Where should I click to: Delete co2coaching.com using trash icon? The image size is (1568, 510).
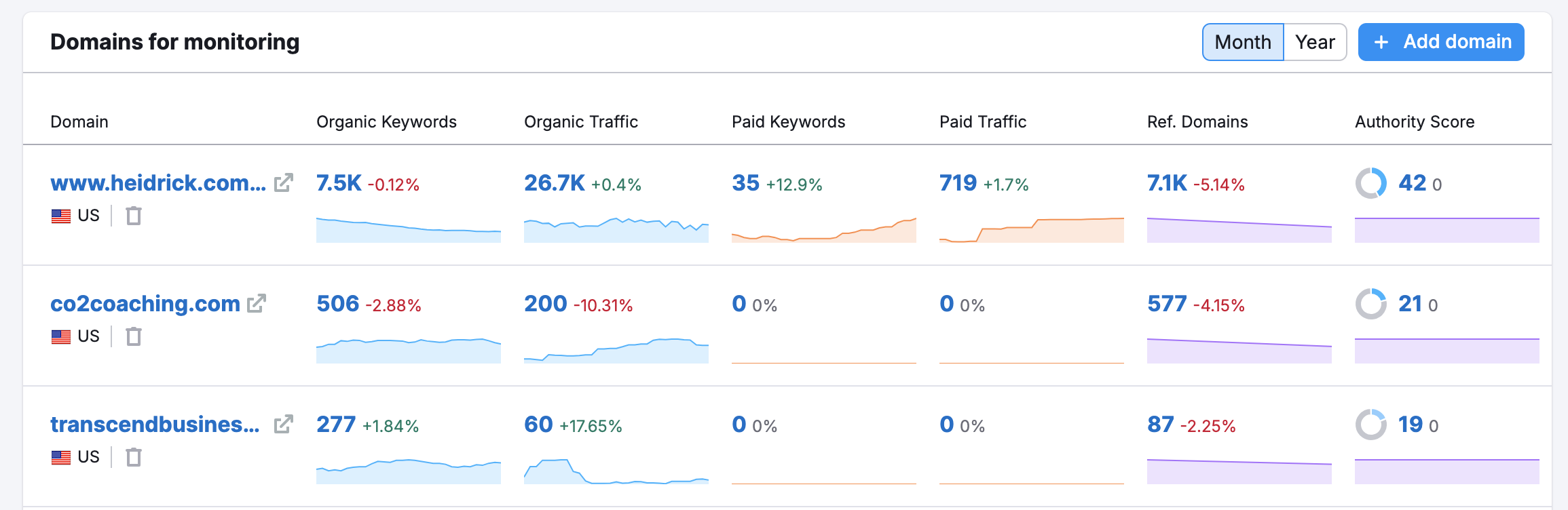click(134, 336)
